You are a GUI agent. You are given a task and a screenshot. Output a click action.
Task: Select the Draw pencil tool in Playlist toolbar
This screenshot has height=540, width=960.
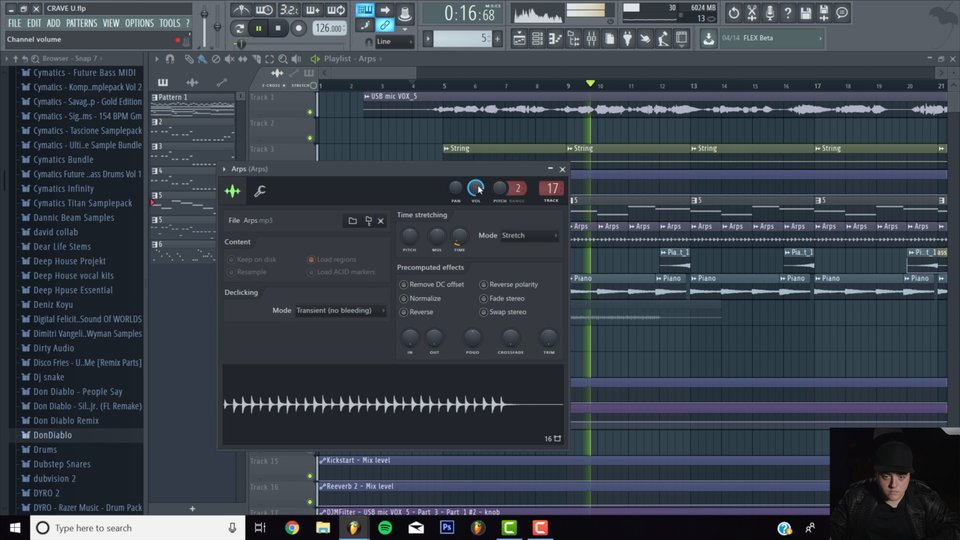(x=189, y=59)
